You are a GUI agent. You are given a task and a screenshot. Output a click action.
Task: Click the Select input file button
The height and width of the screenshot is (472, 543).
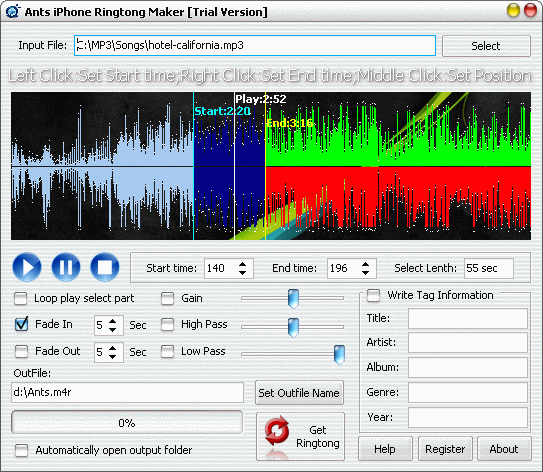point(486,46)
